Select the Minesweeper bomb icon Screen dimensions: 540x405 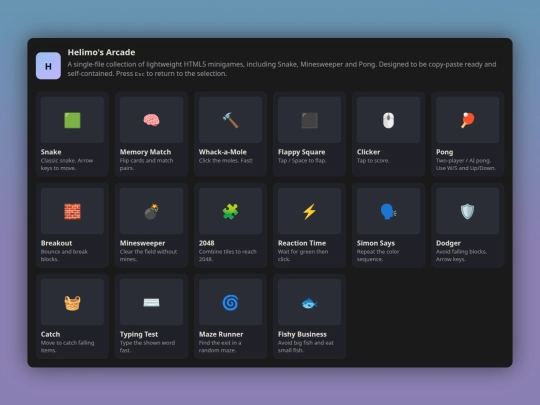[x=151, y=211]
